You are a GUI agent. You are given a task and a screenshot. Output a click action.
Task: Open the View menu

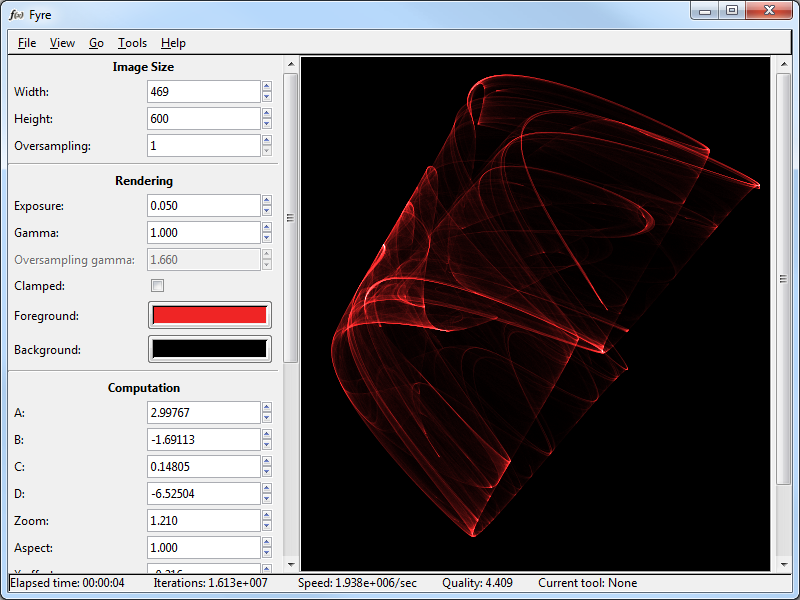62,43
